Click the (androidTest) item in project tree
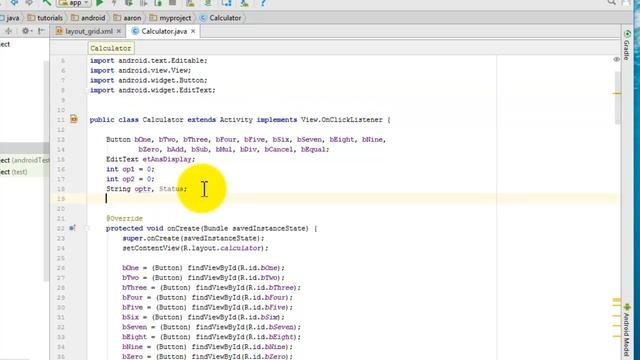640x360 pixels. 24,160
